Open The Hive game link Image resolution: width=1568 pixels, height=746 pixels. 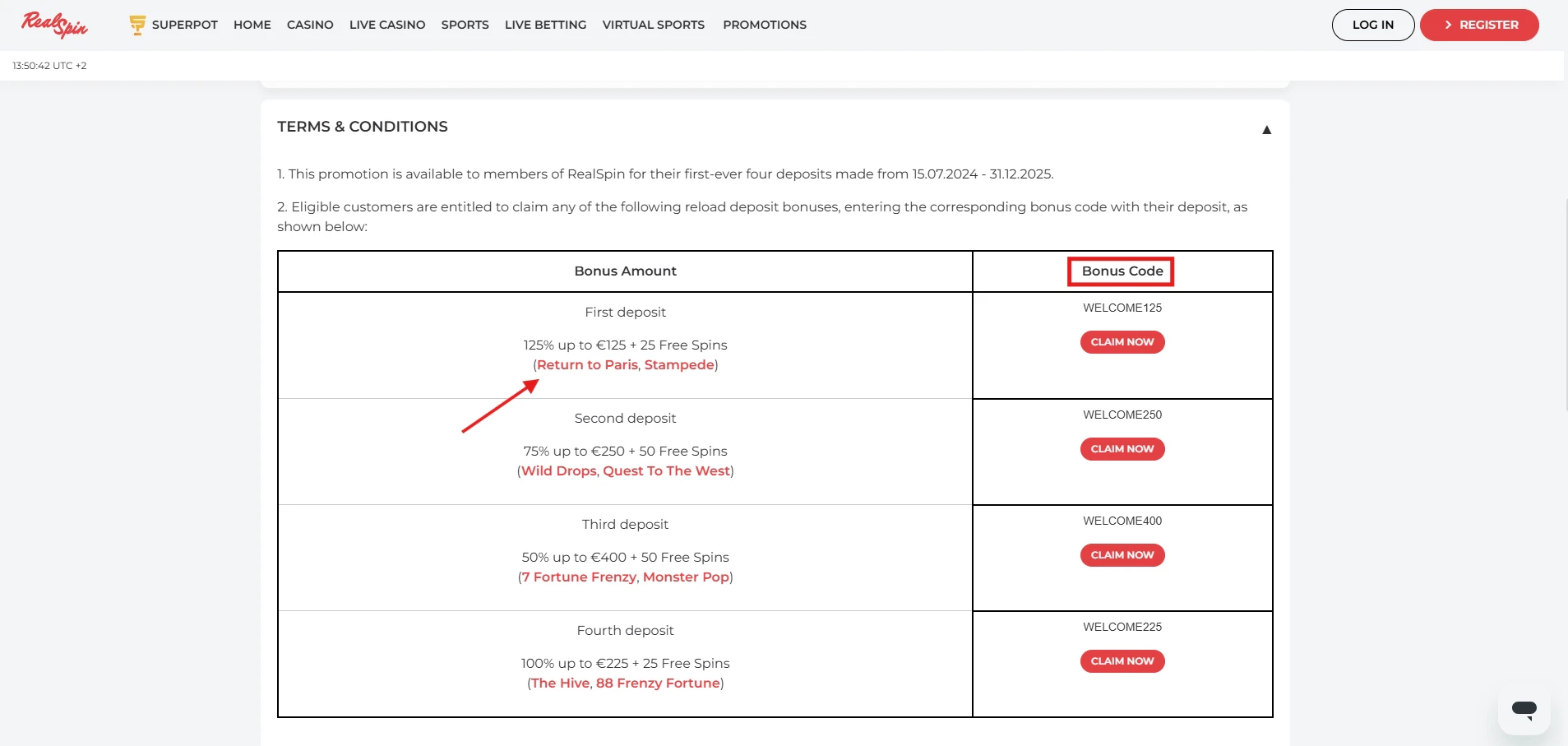click(x=560, y=683)
